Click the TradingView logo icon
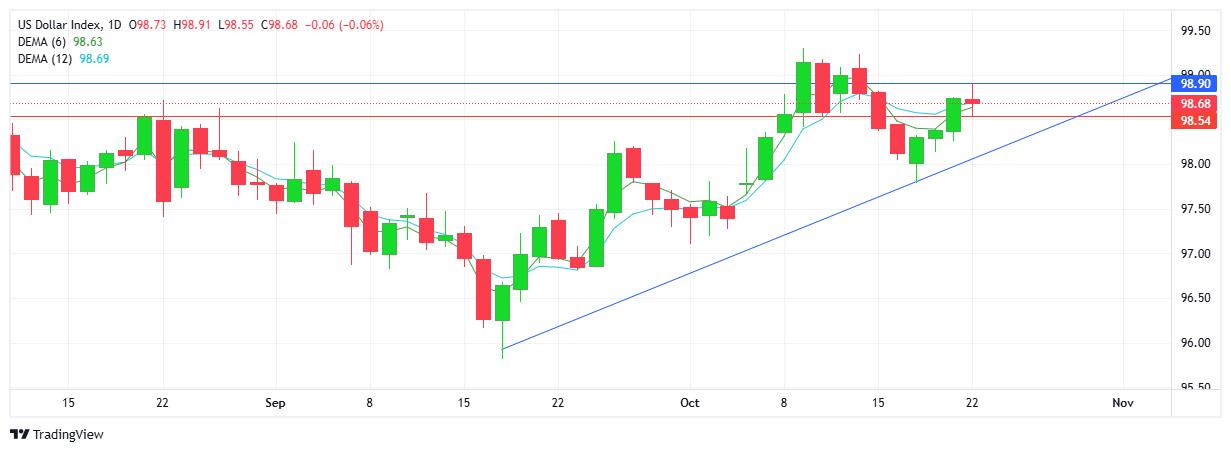This screenshot has width=1231, height=452. coord(19,435)
